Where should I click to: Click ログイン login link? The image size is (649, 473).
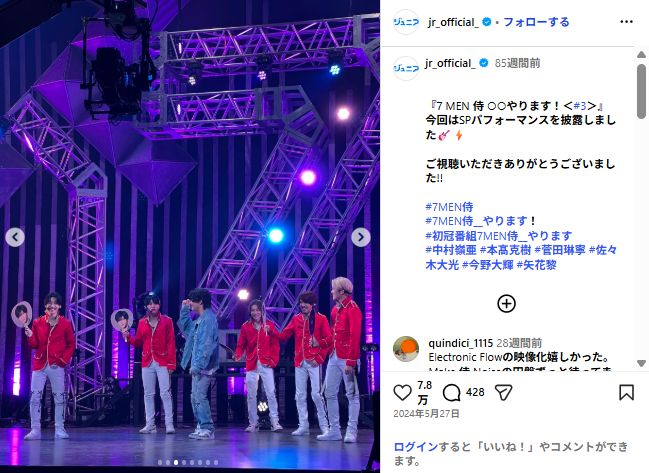click(416, 447)
